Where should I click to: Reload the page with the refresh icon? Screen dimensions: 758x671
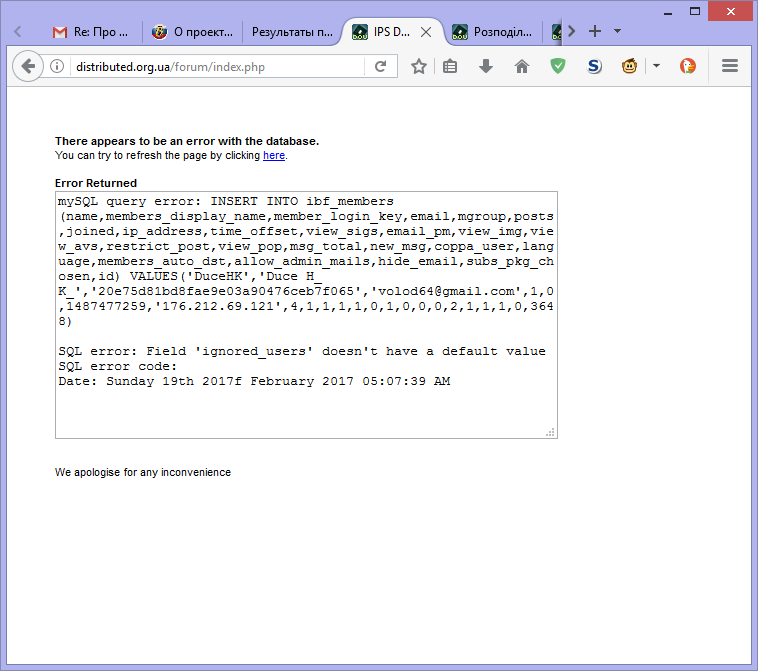pyautogui.click(x=380, y=67)
